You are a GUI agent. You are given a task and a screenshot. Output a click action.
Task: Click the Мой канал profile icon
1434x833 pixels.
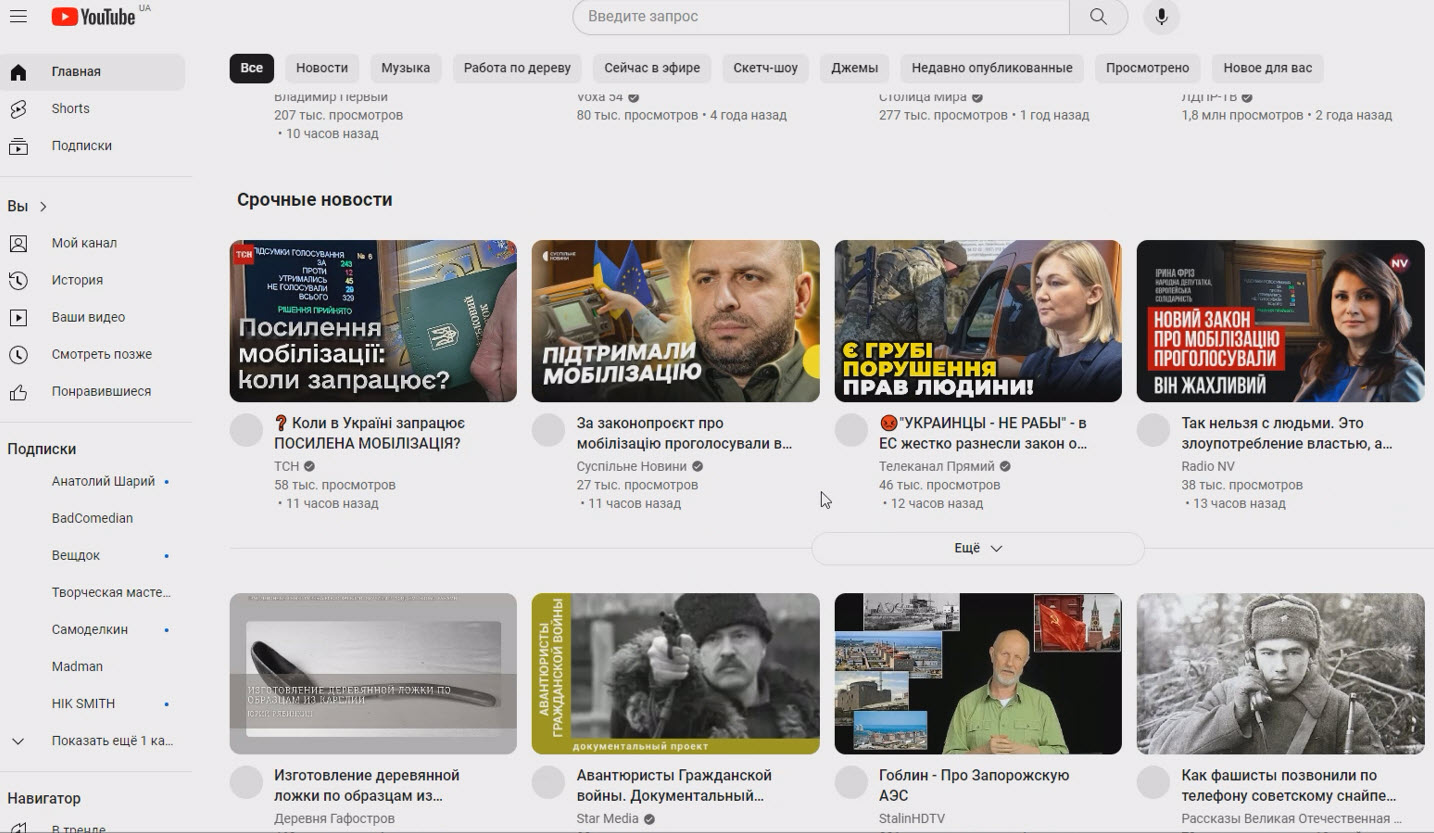point(18,243)
